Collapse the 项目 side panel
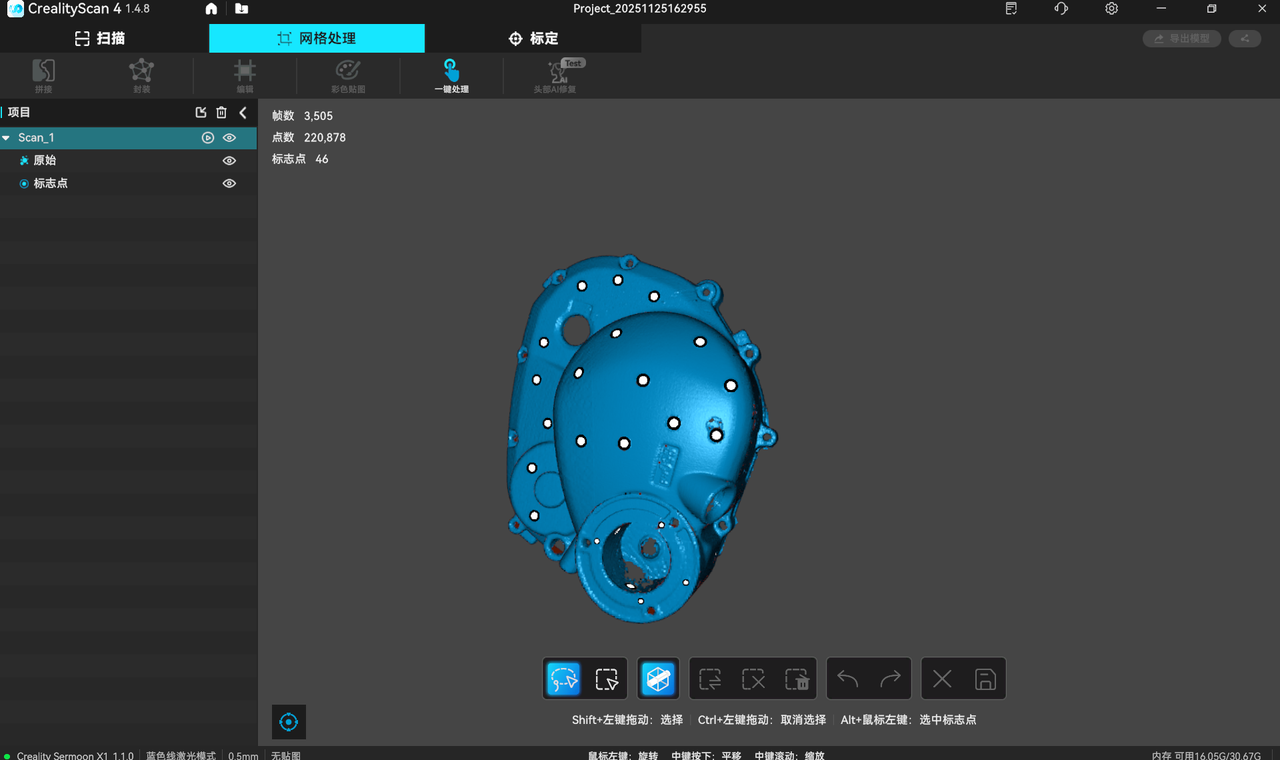Screen dimensions: 1280x760 [243, 113]
